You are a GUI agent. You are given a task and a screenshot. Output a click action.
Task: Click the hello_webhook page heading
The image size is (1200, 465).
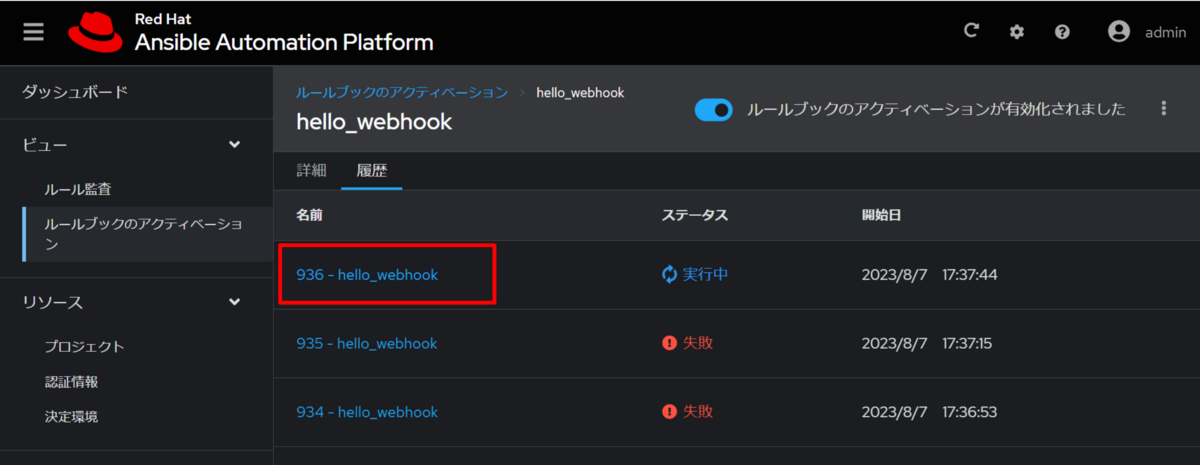click(374, 122)
